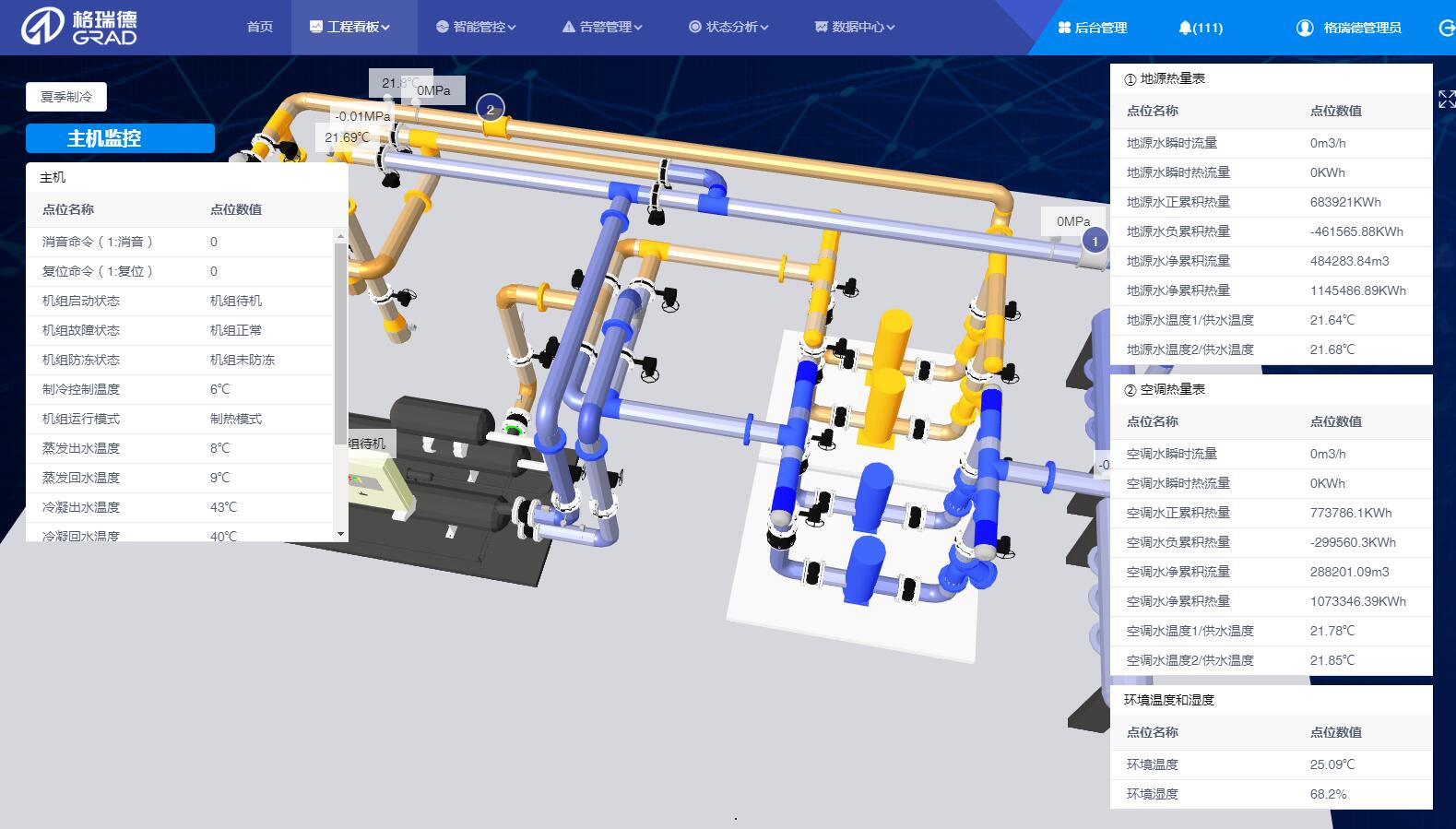Expand the 工程看板 dropdown menu
The height and width of the screenshot is (829, 1456).
pos(351,28)
